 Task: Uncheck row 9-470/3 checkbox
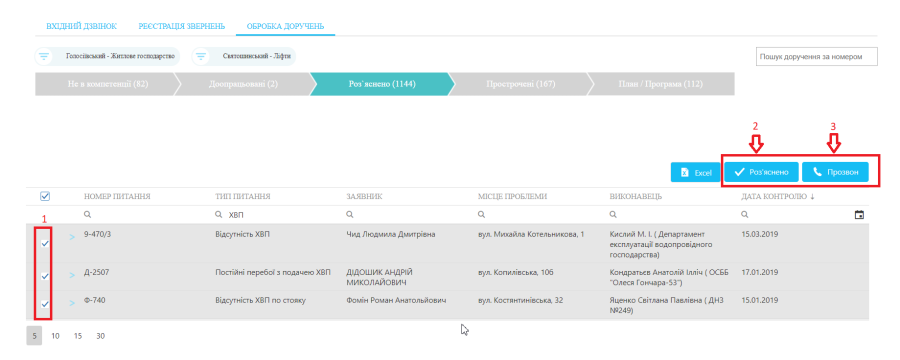(45, 243)
